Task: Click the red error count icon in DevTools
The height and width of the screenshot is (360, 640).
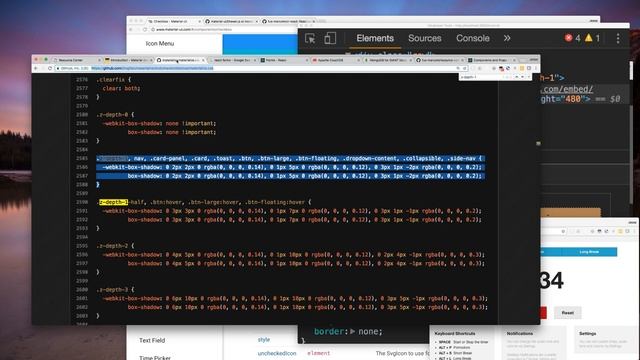Action: click(x=569, y=38)
